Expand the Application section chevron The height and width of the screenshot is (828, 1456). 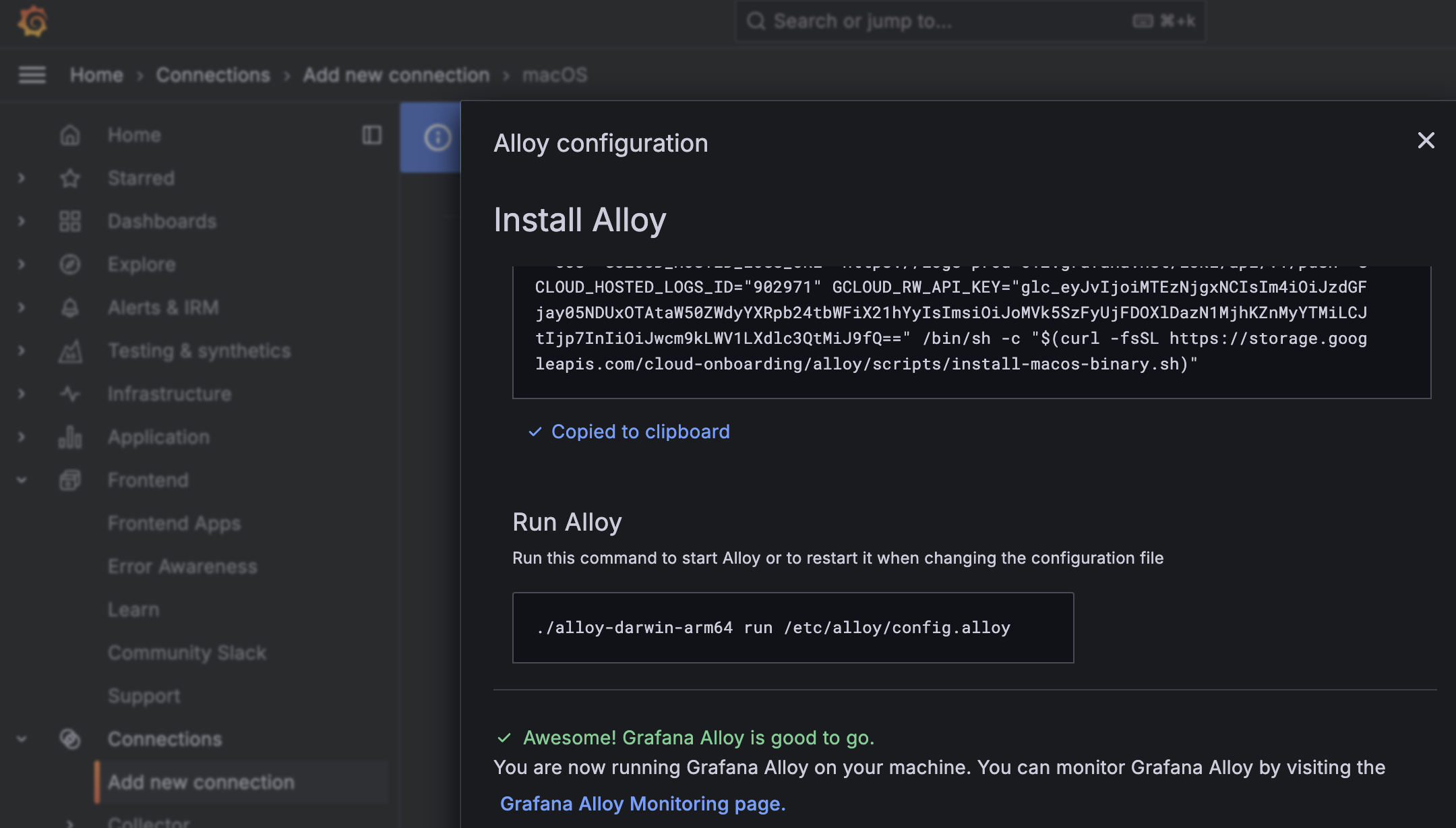point(22,437)
